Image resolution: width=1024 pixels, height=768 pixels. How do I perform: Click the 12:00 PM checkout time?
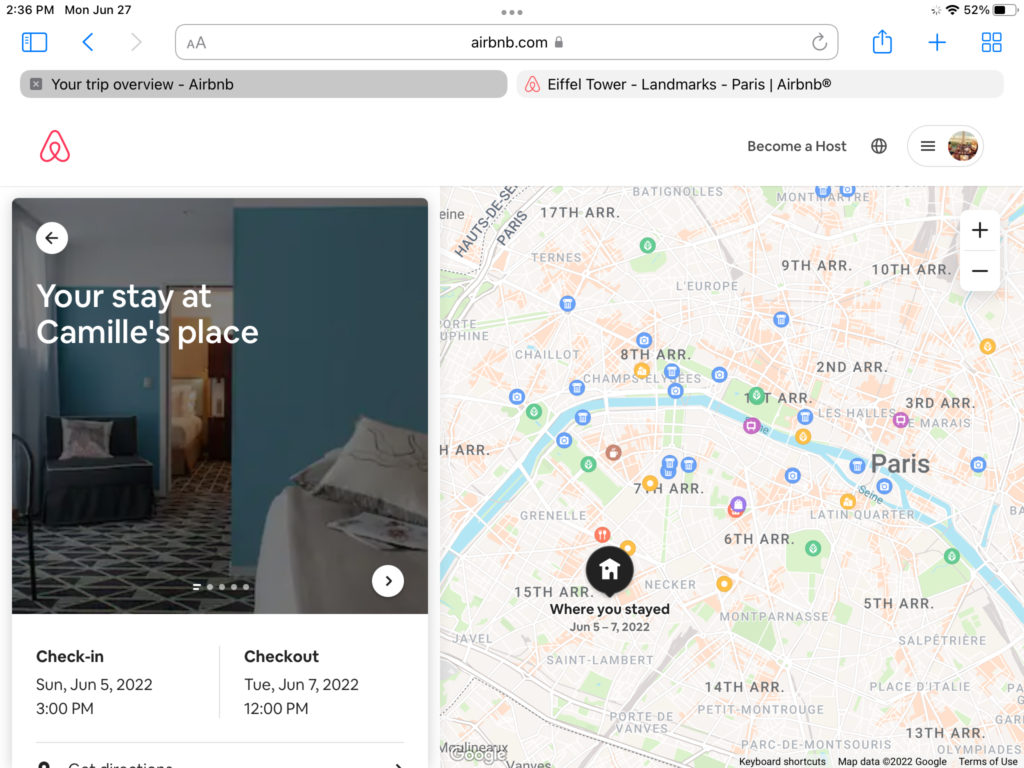tap(276, 709)
